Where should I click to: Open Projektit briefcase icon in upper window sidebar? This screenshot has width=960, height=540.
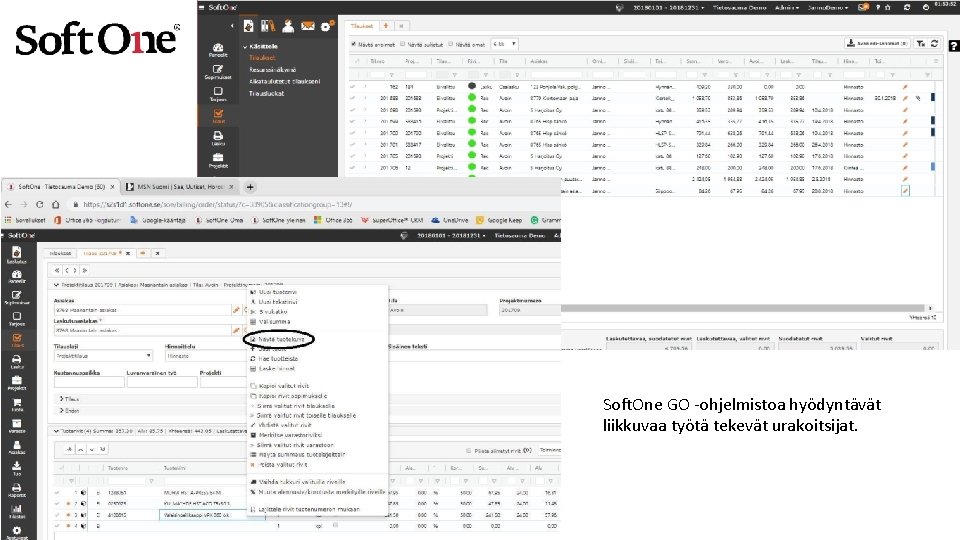218,160
